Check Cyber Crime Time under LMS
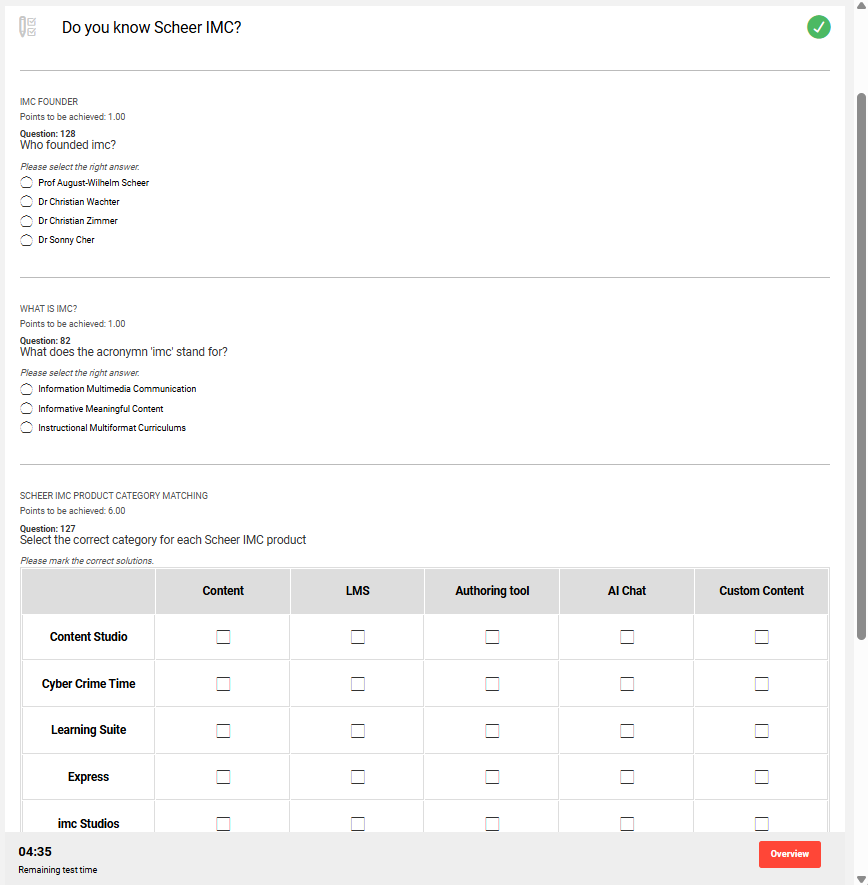 (x=358, y=684)
